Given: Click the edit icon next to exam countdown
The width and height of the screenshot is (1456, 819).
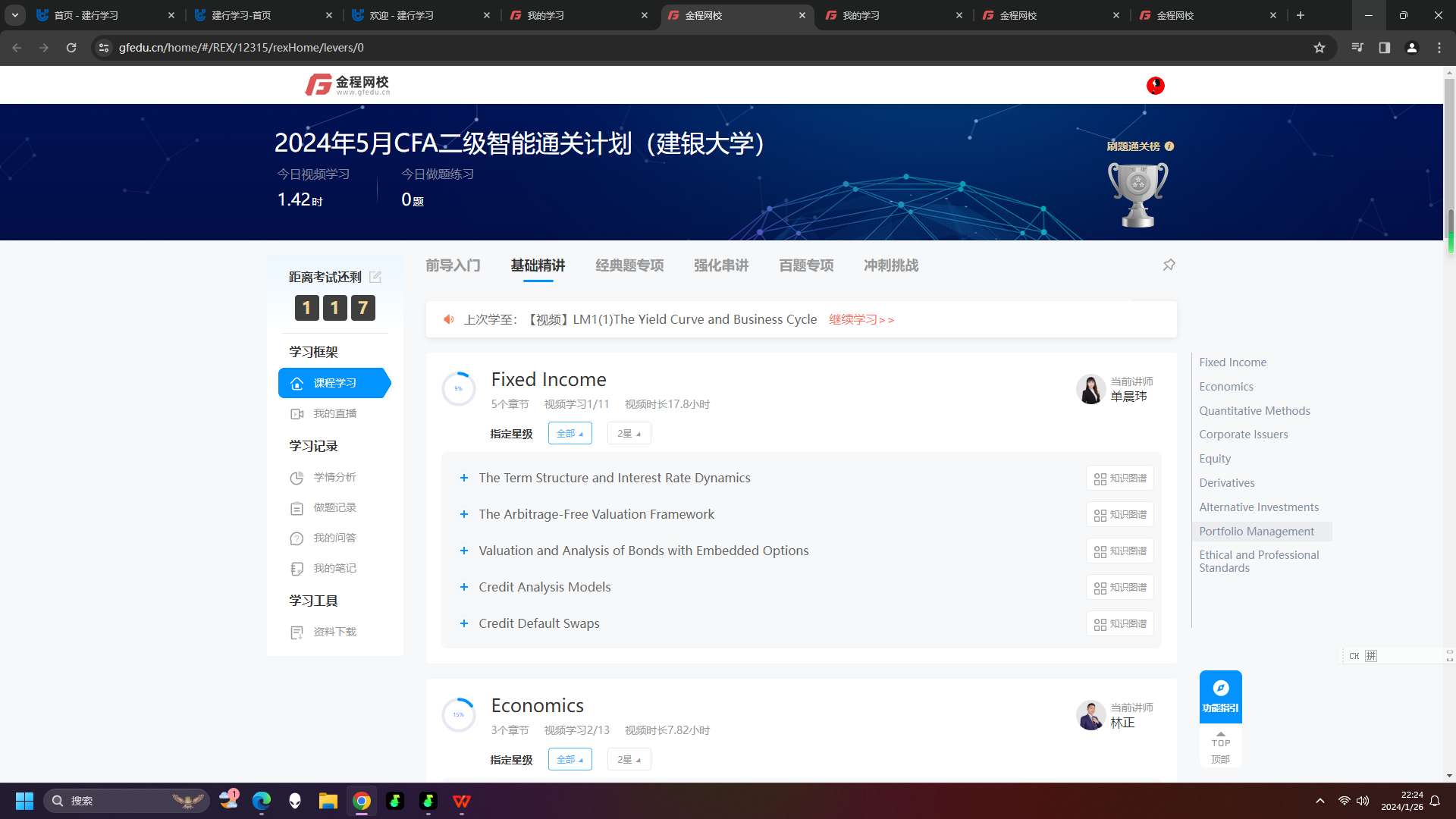Looking at the screenshot, I should pos(375,277).
